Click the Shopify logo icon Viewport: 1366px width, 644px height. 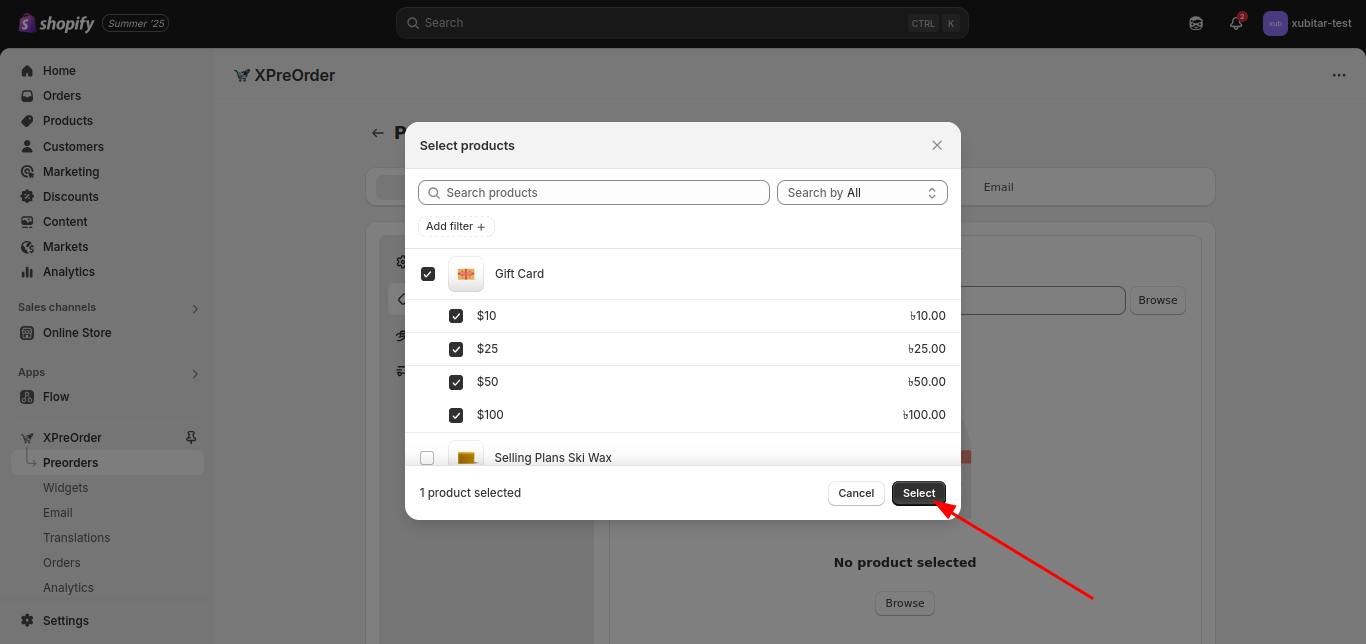point(27,22)
